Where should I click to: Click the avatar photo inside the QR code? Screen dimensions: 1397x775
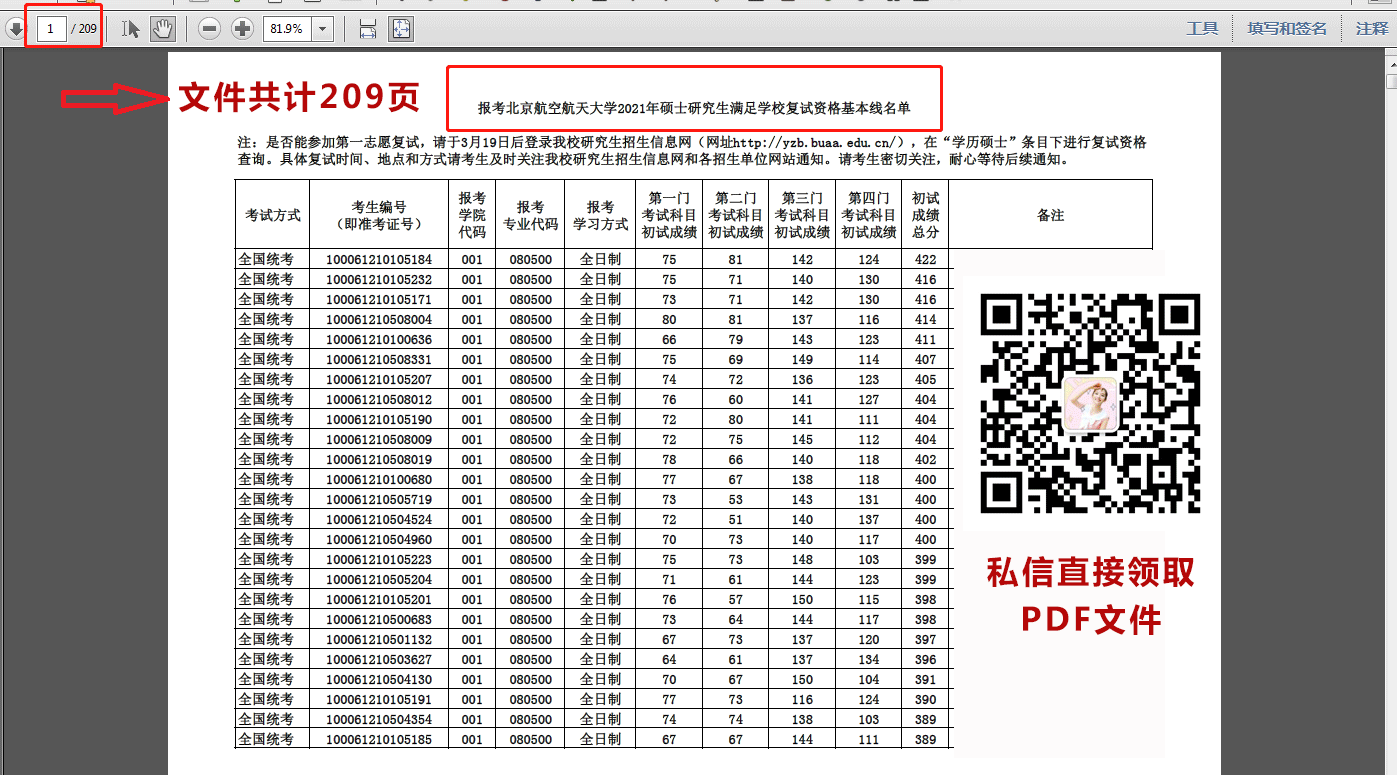pos(1090,404)
